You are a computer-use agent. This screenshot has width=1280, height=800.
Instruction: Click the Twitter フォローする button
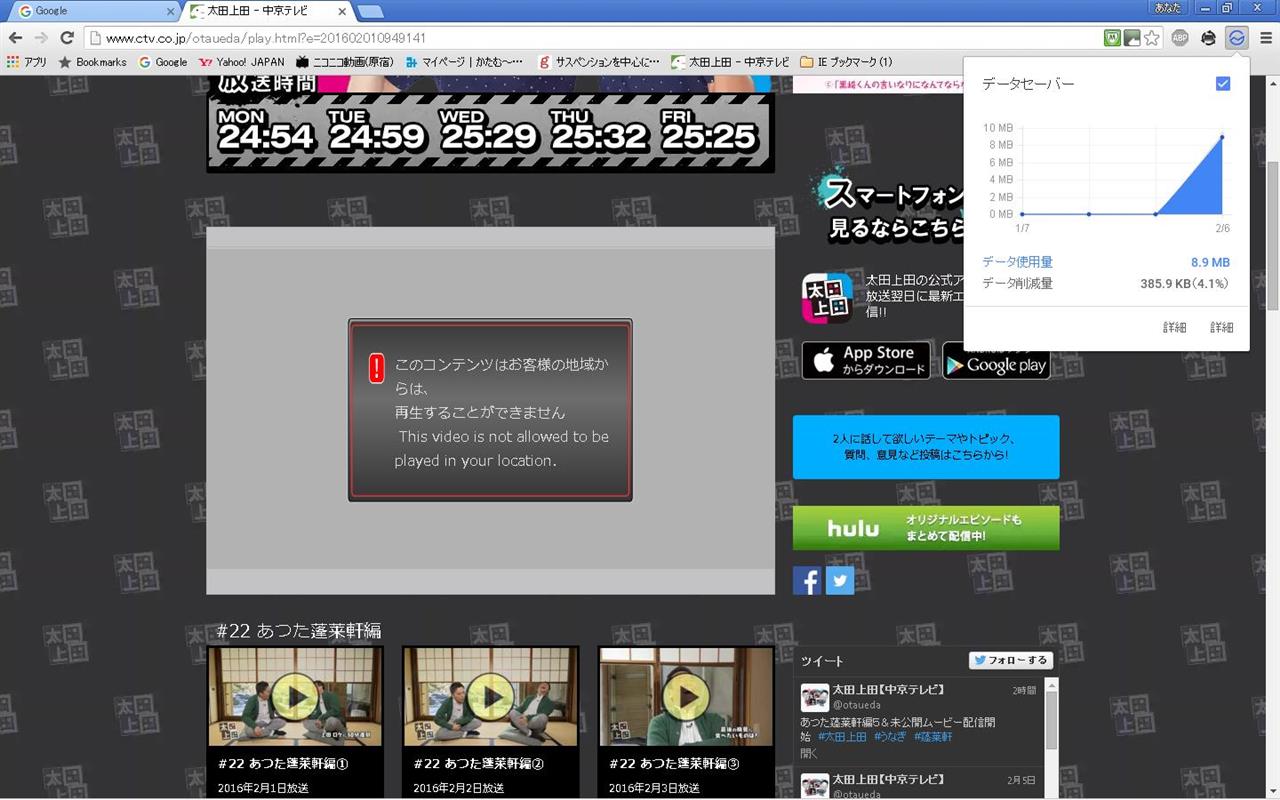[1010, 660]
